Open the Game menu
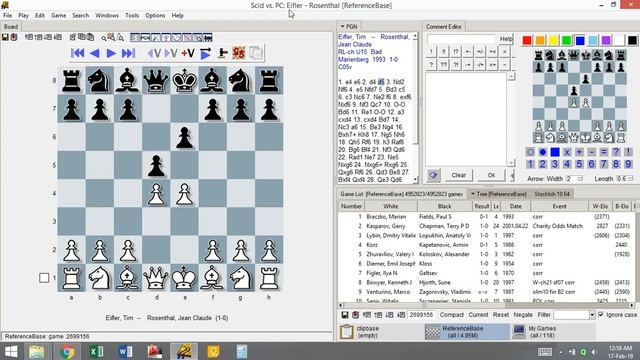This screenshot has height=360, width=640. [x=58, y=16]
